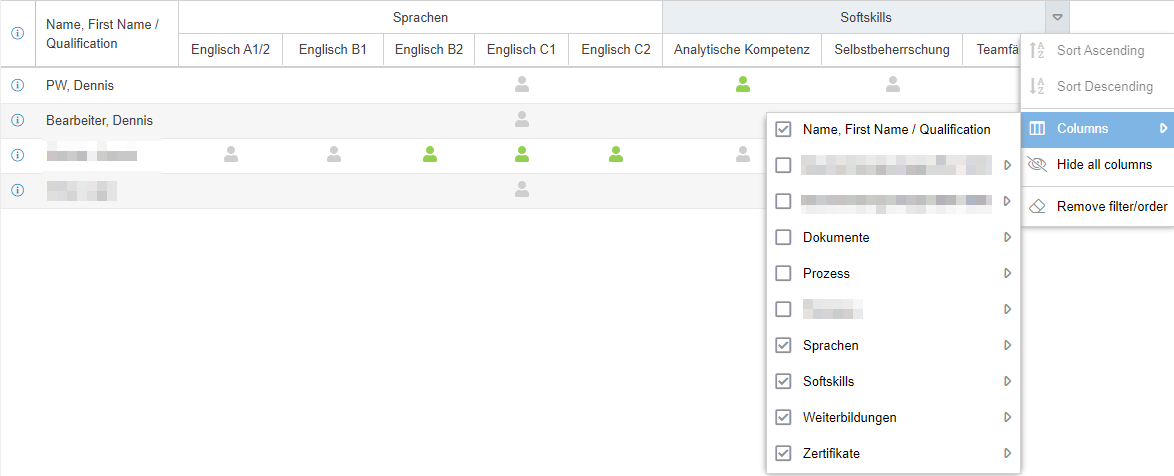Open the Softskills header dropdown arrow
1174x476 pixels.
coord(1057,17)
